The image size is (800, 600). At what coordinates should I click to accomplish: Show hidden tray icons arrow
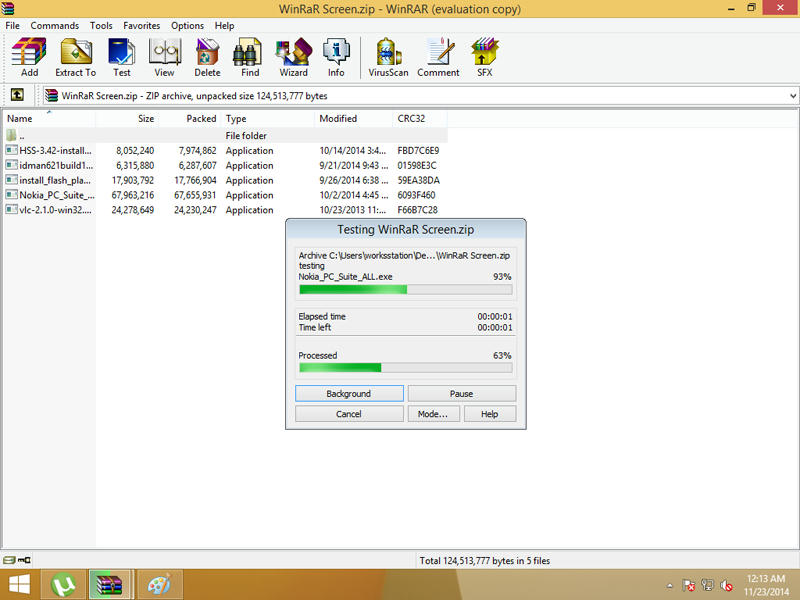click(670, 586)
